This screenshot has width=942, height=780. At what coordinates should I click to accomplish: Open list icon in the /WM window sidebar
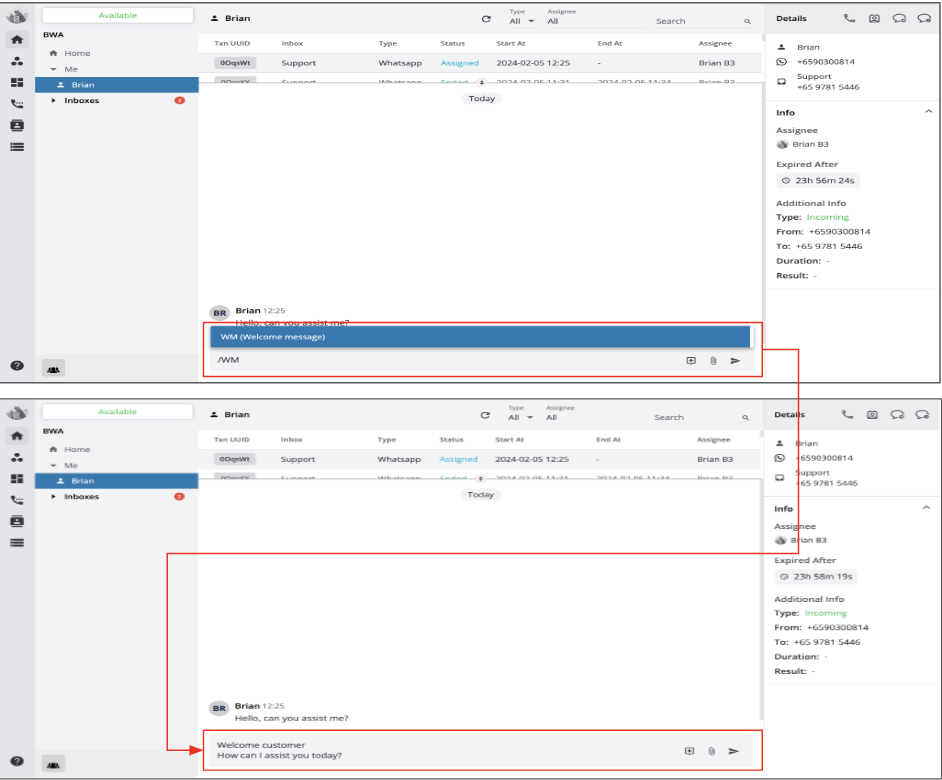click(17, 147)
